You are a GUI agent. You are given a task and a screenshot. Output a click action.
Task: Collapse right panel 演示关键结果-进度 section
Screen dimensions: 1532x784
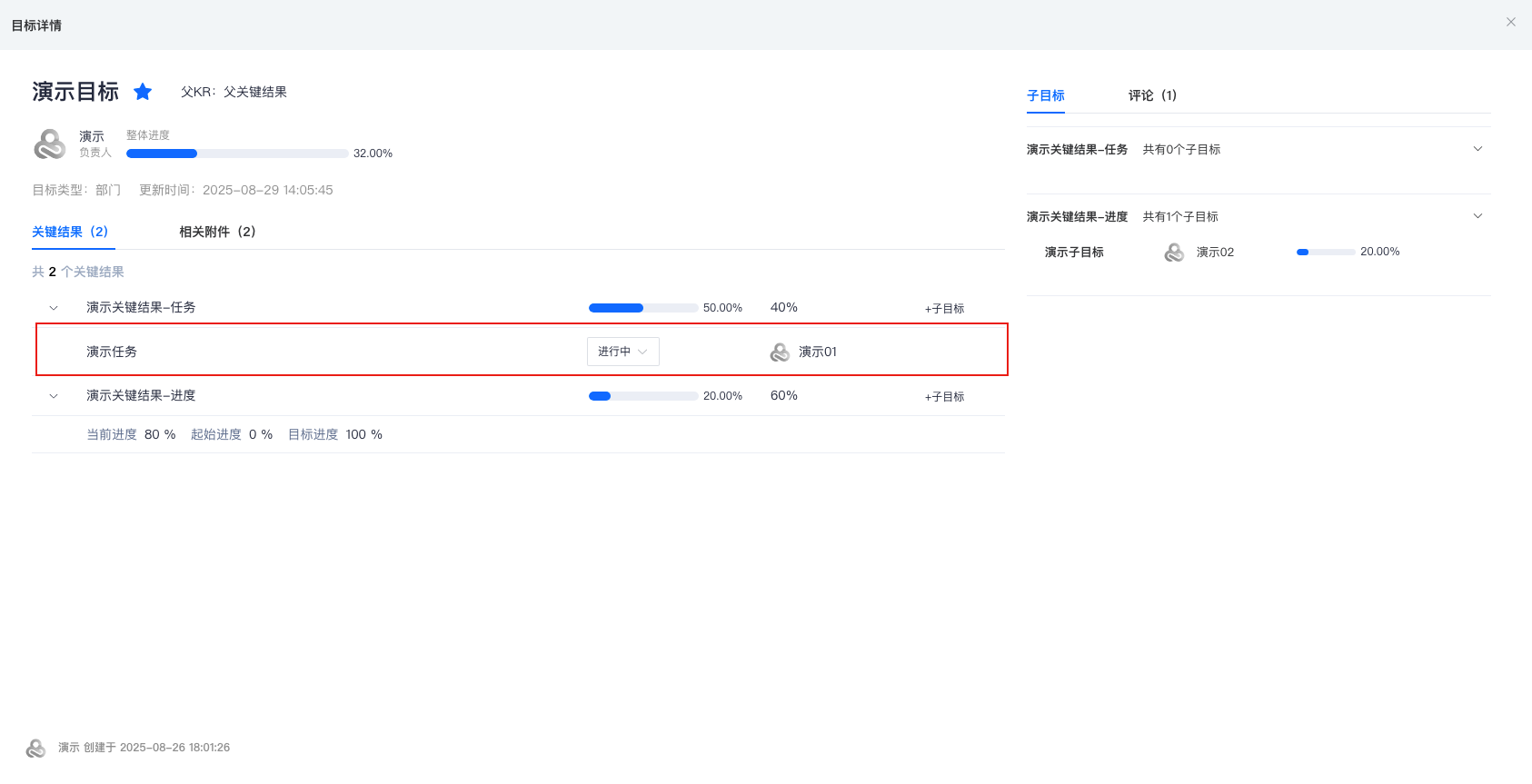1477,216
